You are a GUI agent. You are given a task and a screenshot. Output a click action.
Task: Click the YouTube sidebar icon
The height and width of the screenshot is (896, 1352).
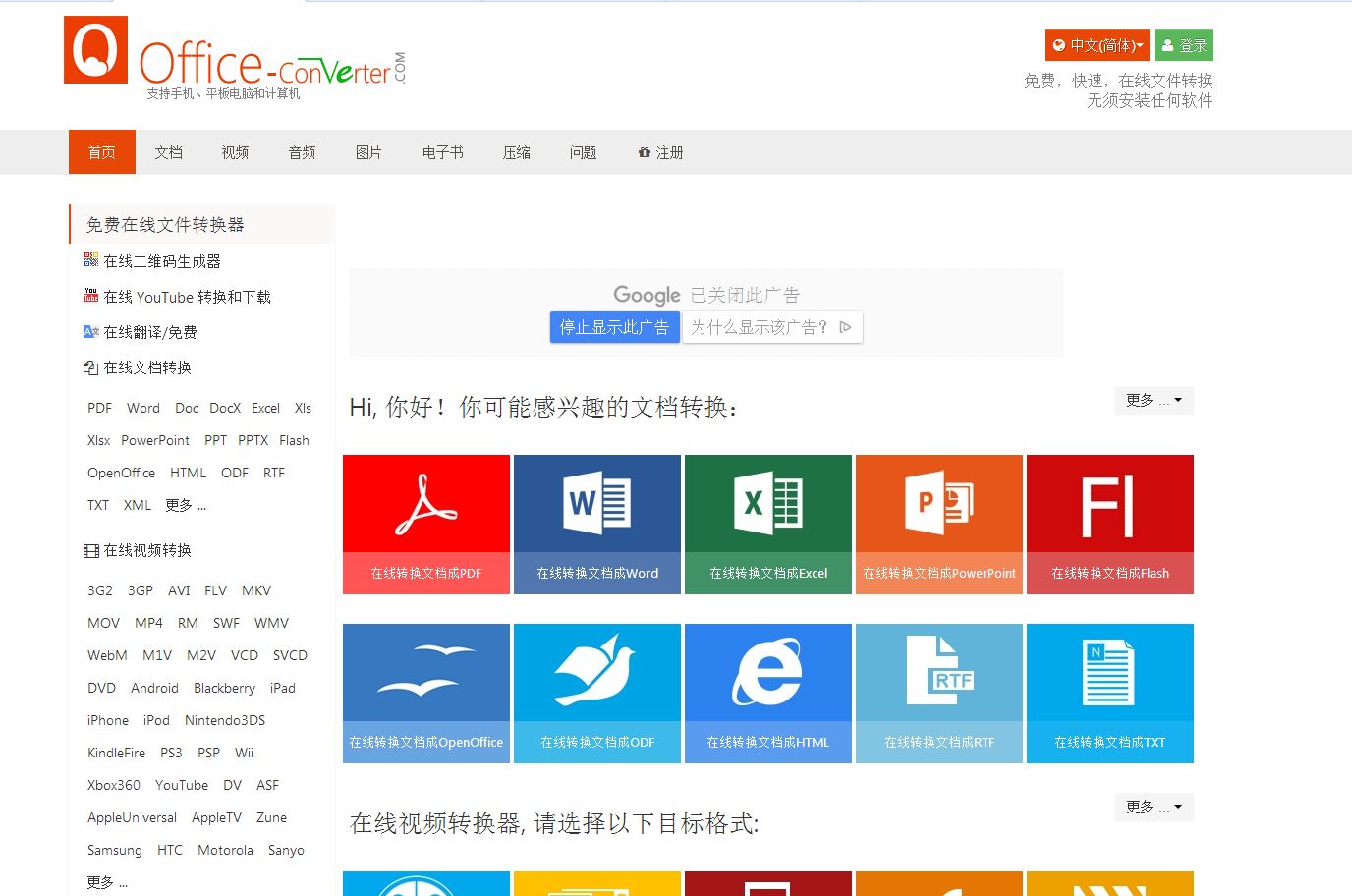click(x=91, y=296)
